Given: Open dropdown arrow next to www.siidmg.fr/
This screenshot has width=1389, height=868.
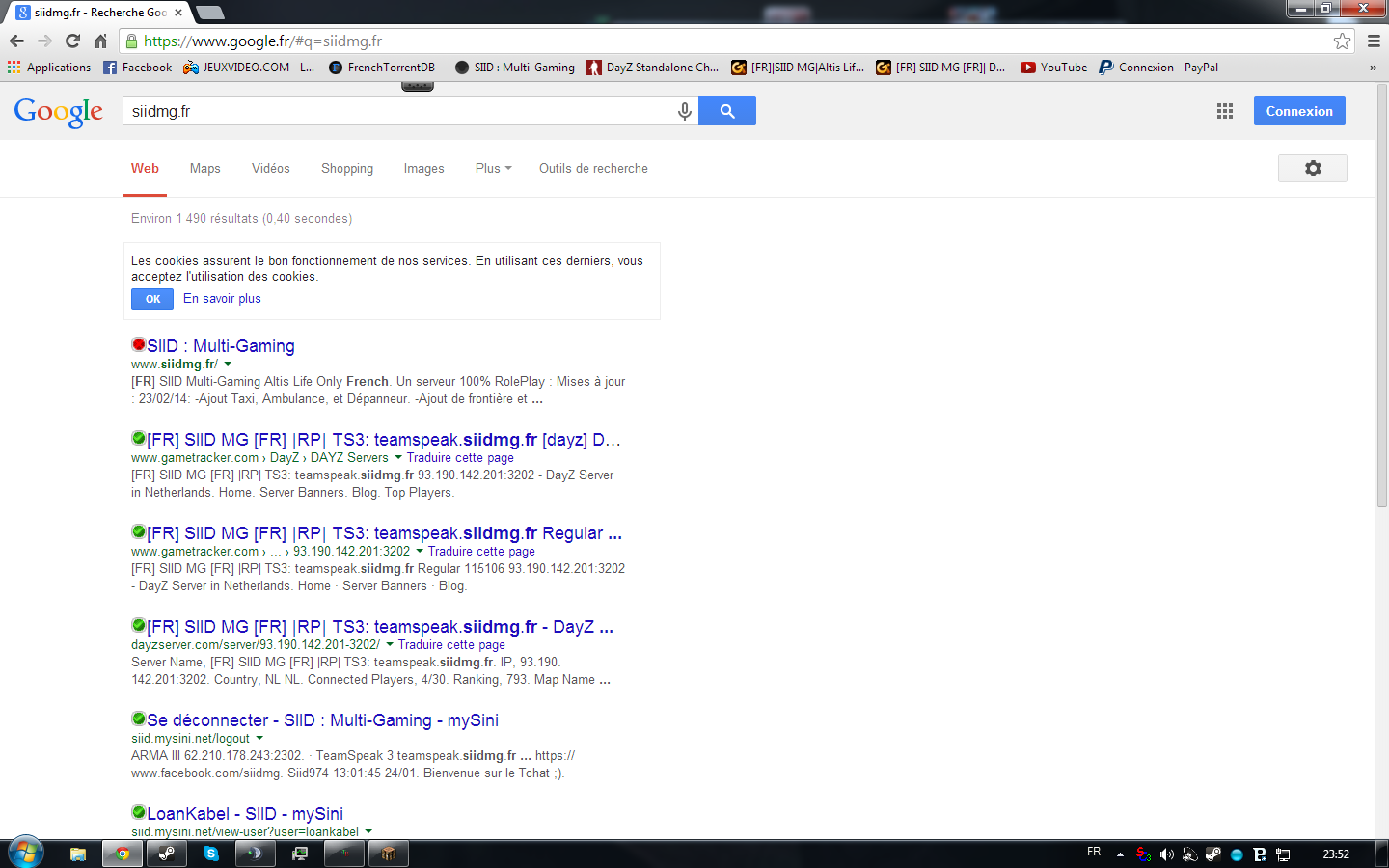Looking at the screenshot, I should coord(228,365).
